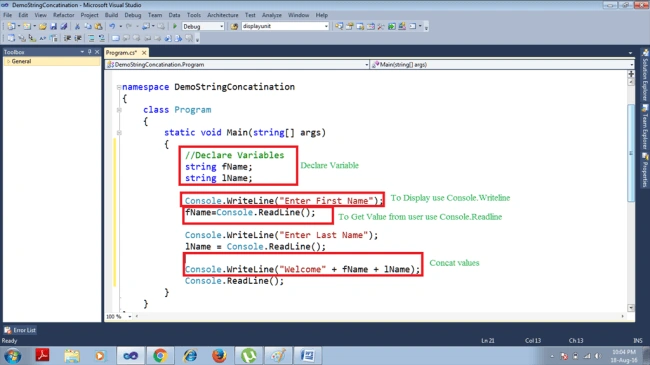Start debugging with the green play icon
The height and width of the screenshot is (365, 650).
(175, 26)
